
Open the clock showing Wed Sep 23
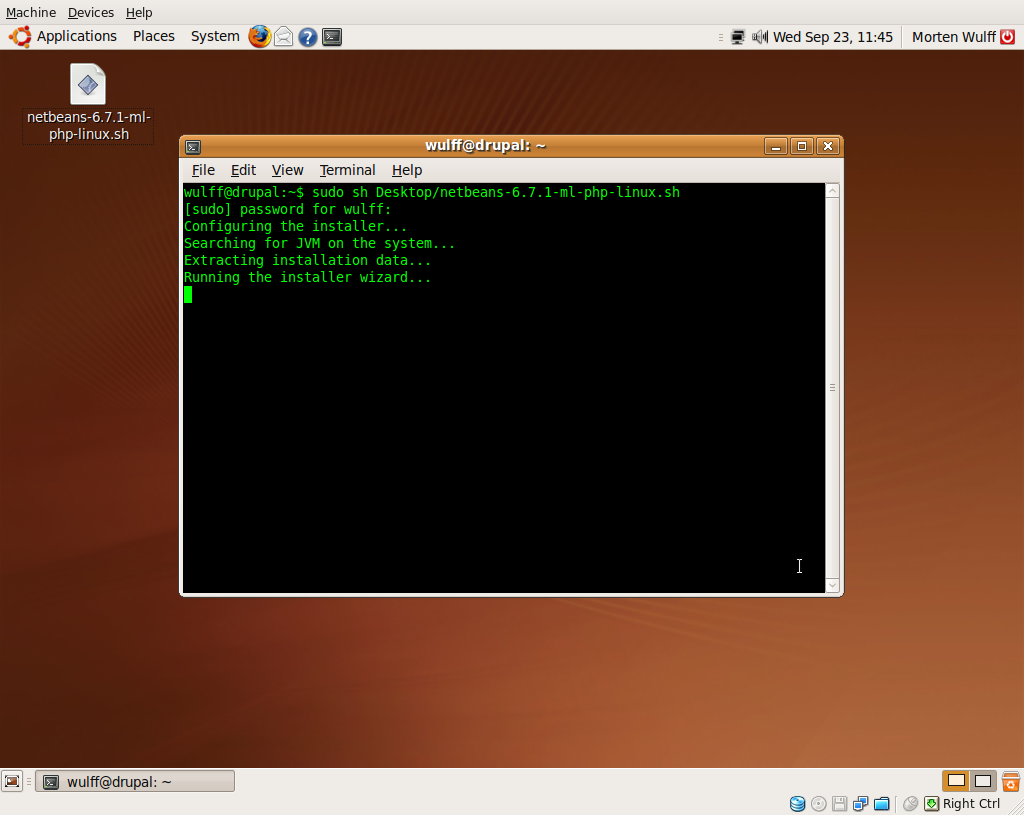point(833,37)
